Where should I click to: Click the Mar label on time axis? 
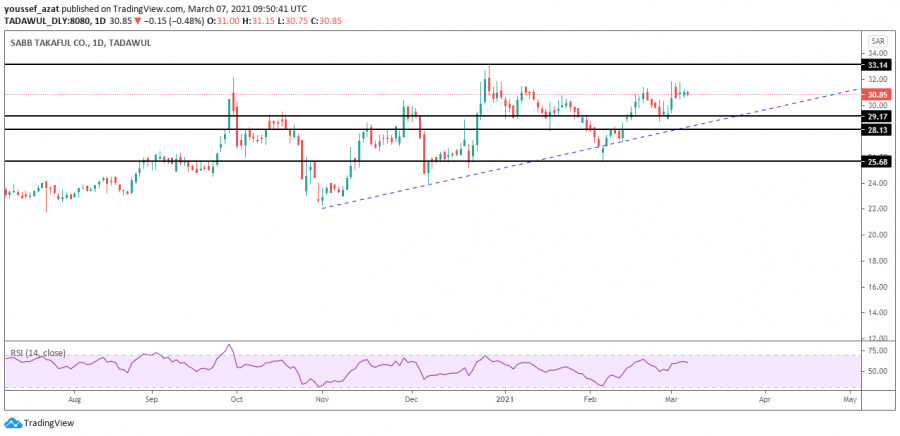[675, 398]
